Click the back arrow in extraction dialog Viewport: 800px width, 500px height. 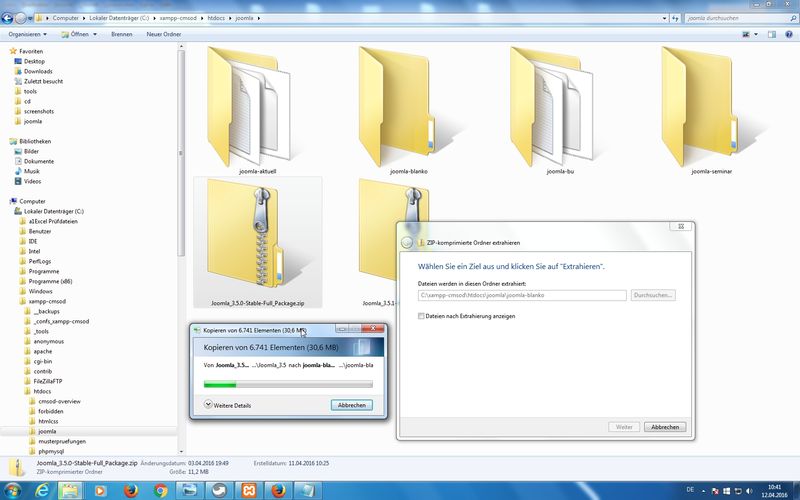[407, 243]
